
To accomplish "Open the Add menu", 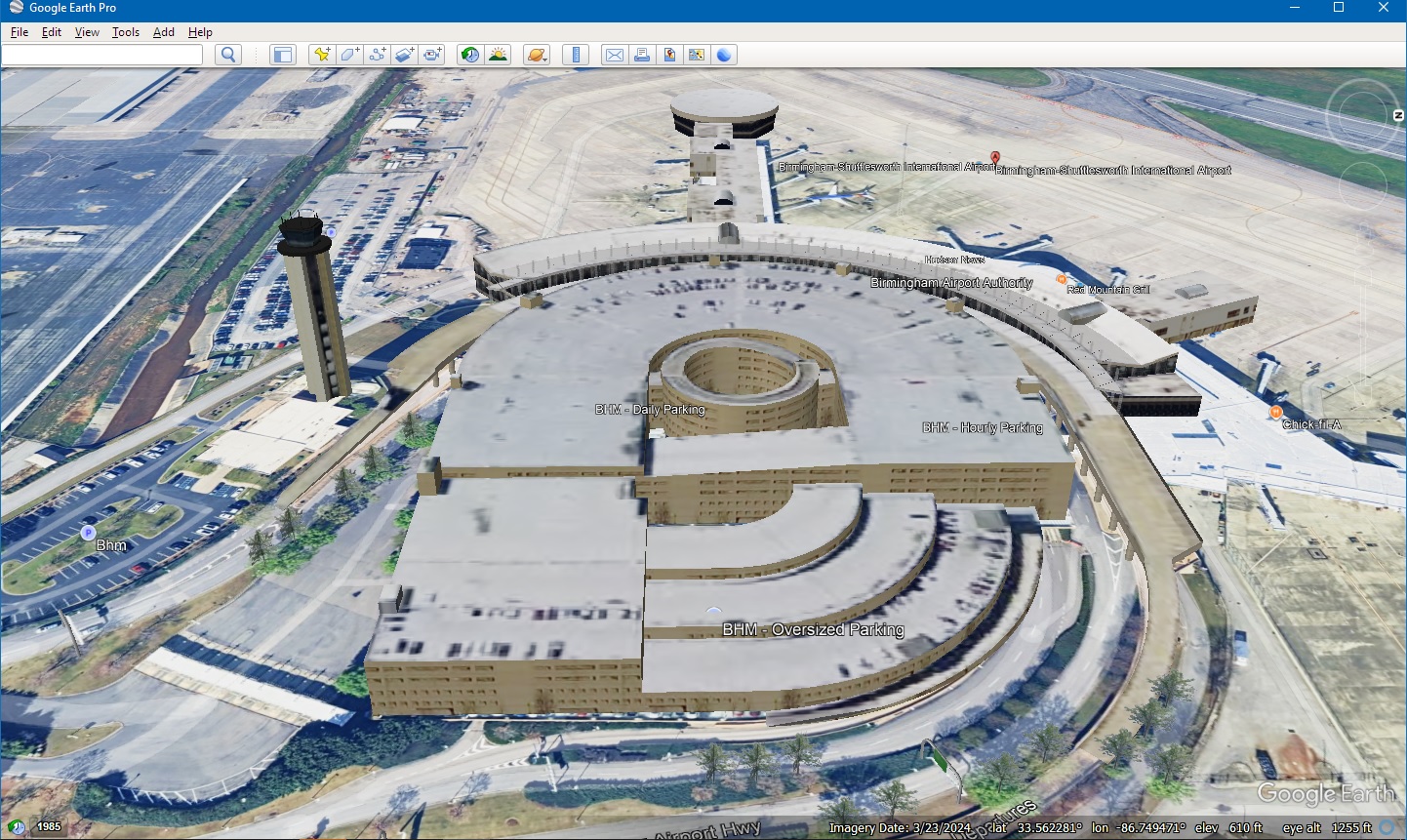I will [163, 31].
